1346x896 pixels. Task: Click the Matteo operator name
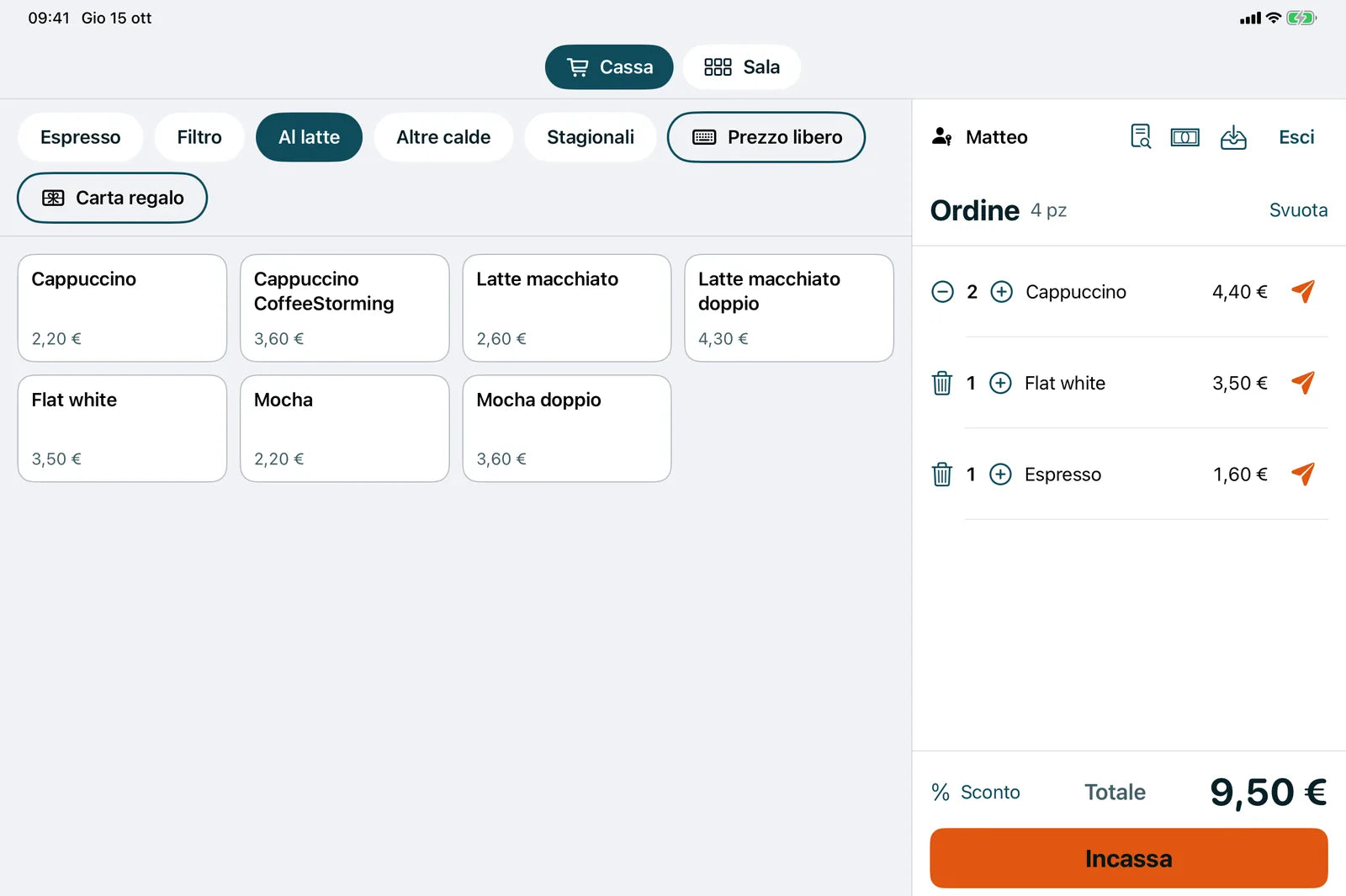tap(996, 137)
